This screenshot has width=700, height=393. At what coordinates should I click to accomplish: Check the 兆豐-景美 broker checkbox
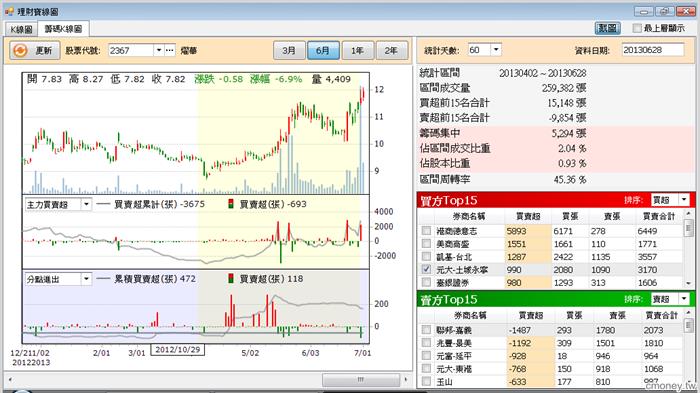426,343
